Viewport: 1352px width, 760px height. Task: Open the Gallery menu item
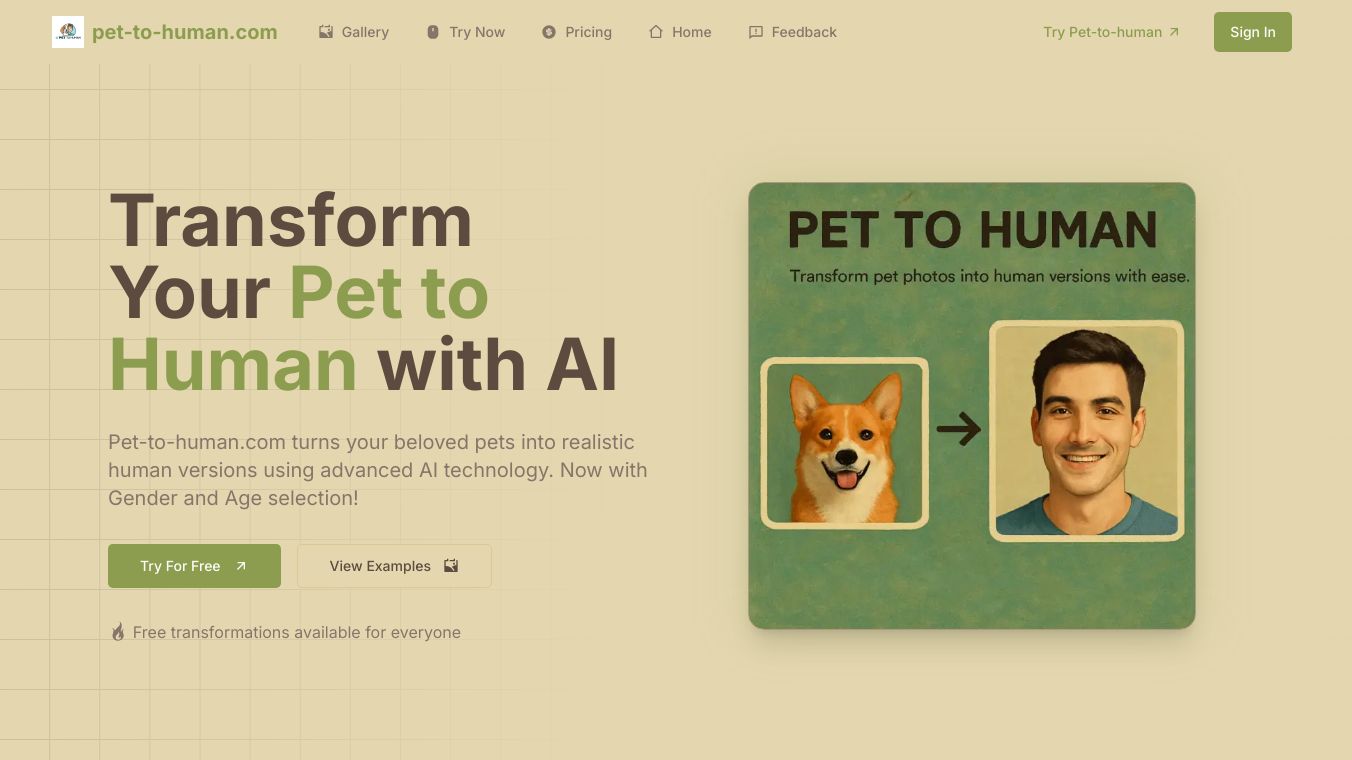[354, 32]
